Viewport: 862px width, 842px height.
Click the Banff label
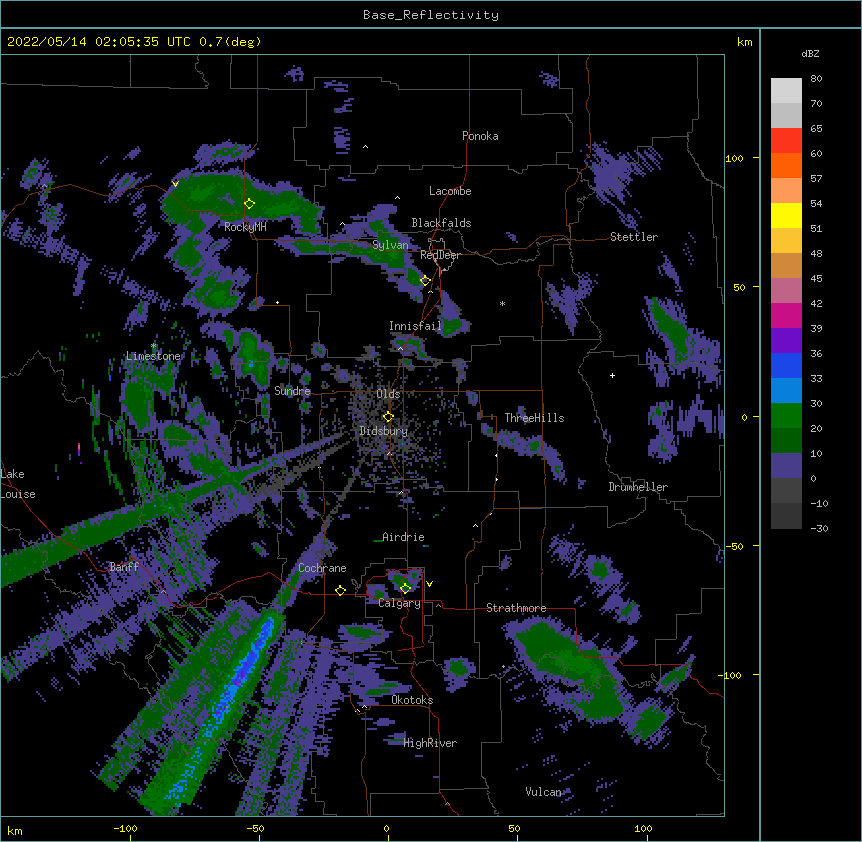click(124, 567)
